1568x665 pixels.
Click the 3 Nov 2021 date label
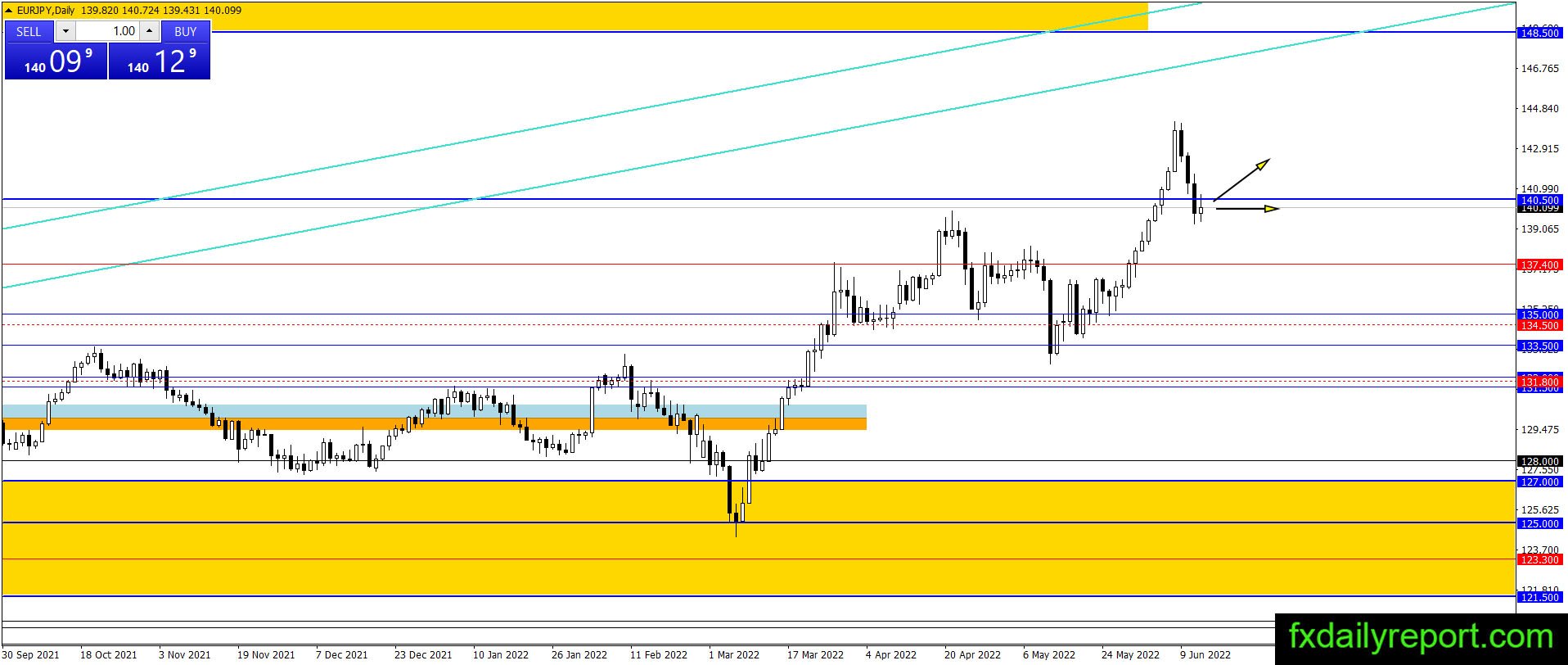click(184, 654)
